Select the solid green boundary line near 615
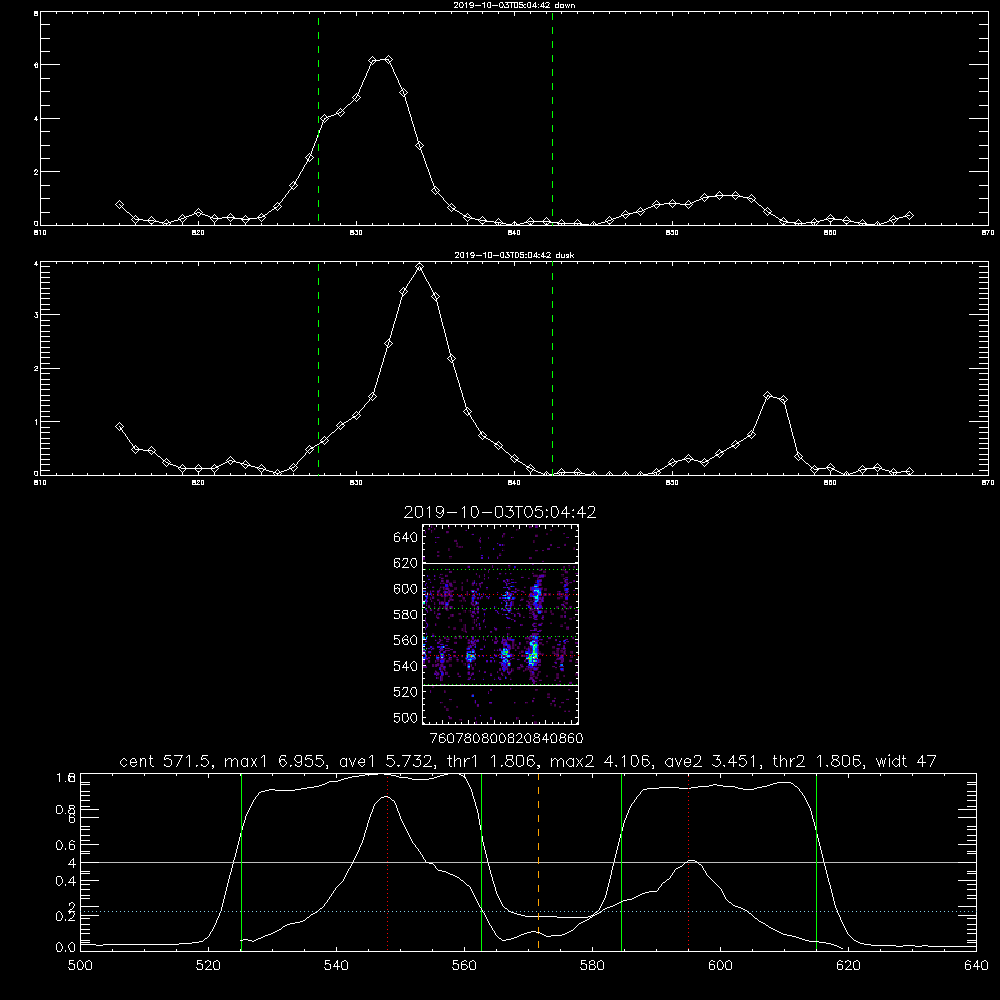This screenshot has height=1000, width=1000. pos(816,861)
